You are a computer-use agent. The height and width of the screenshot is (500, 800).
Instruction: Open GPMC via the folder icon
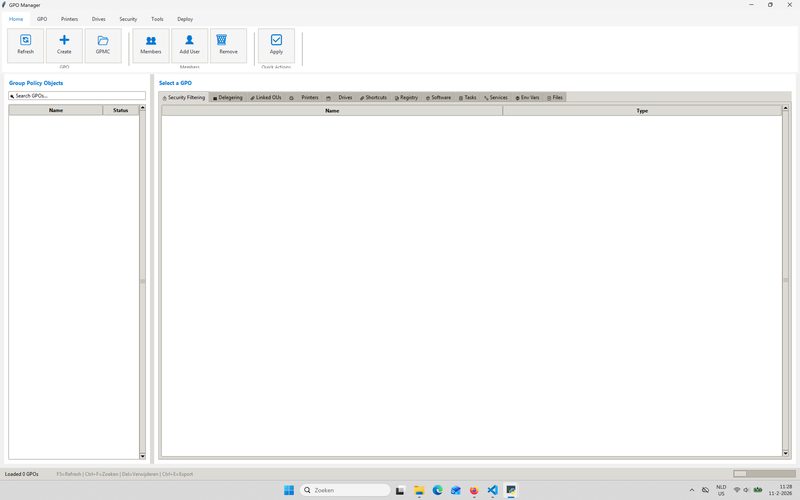click(103, 40)
